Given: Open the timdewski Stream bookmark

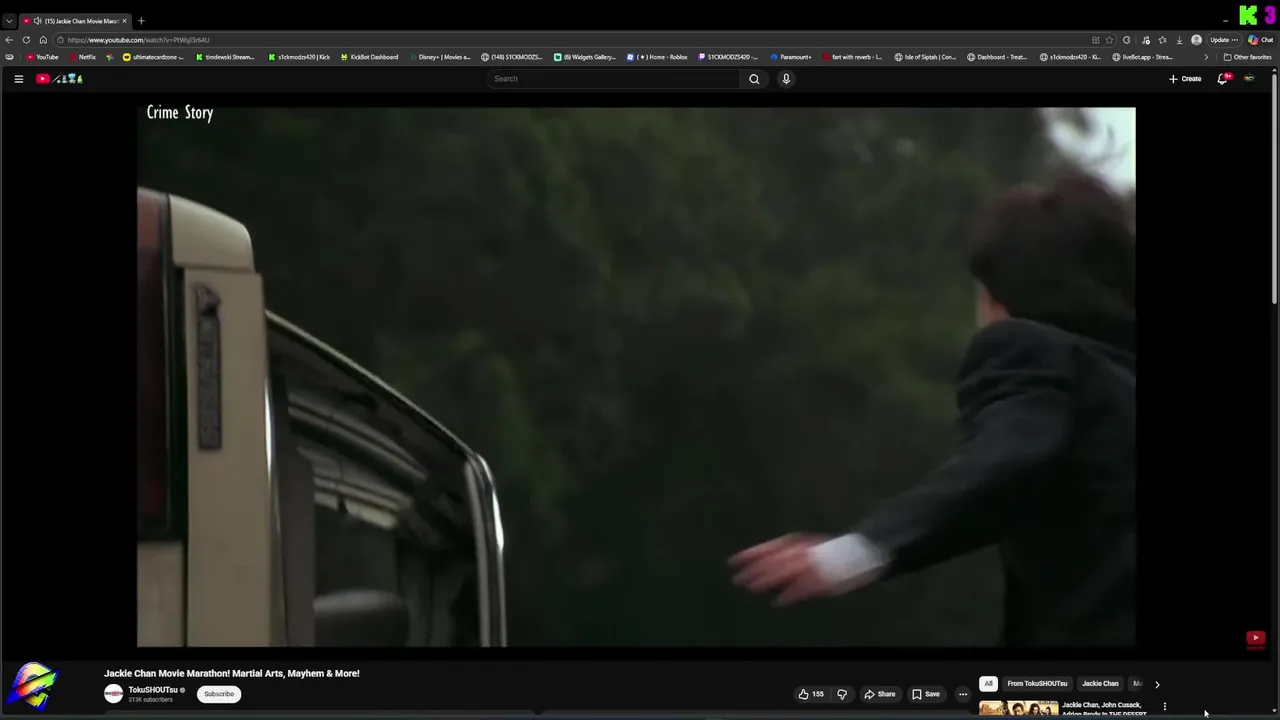Looking at the screenshot, I should [225, 57].
